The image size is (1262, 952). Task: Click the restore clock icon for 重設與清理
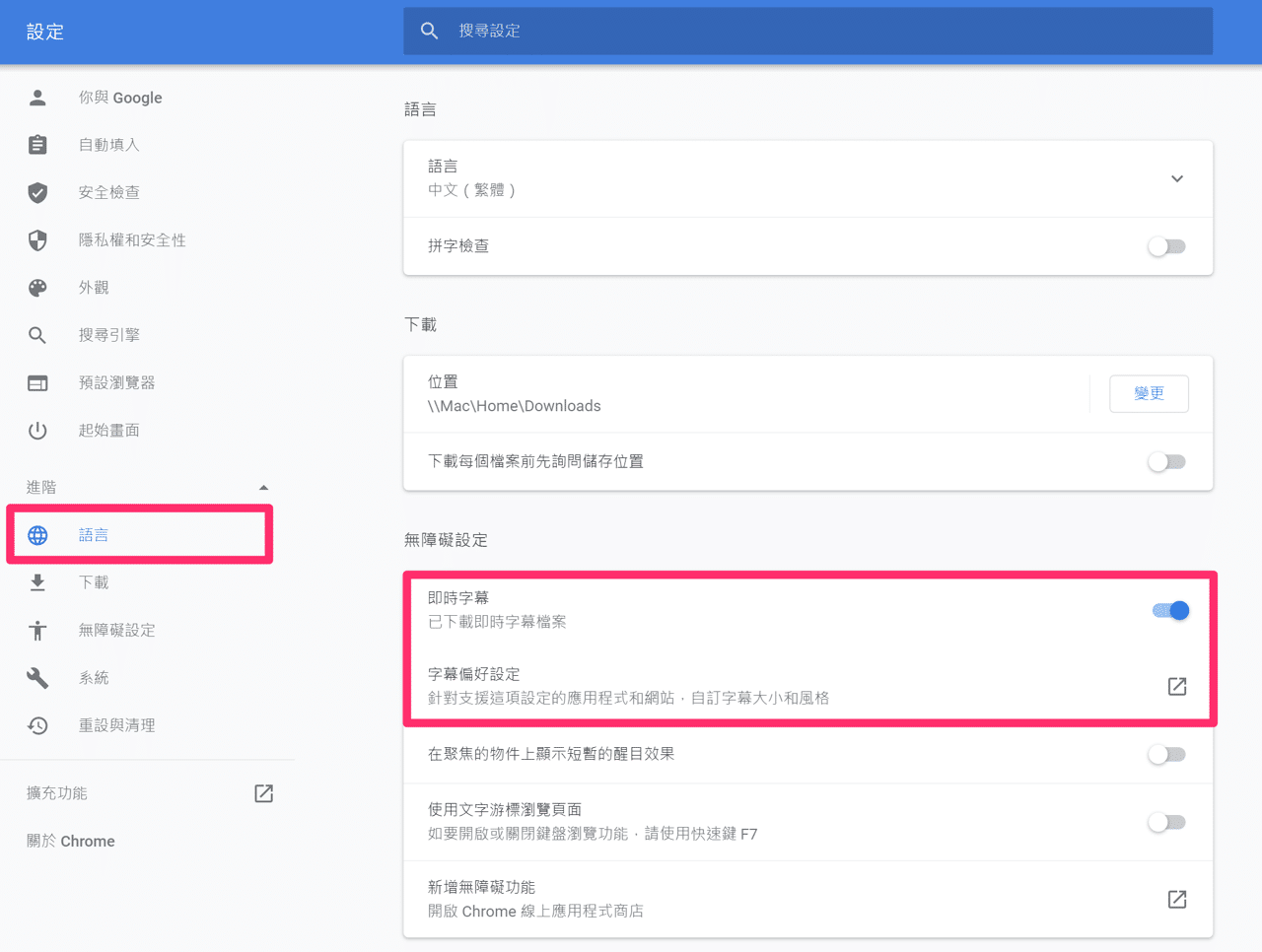[37, 725]
